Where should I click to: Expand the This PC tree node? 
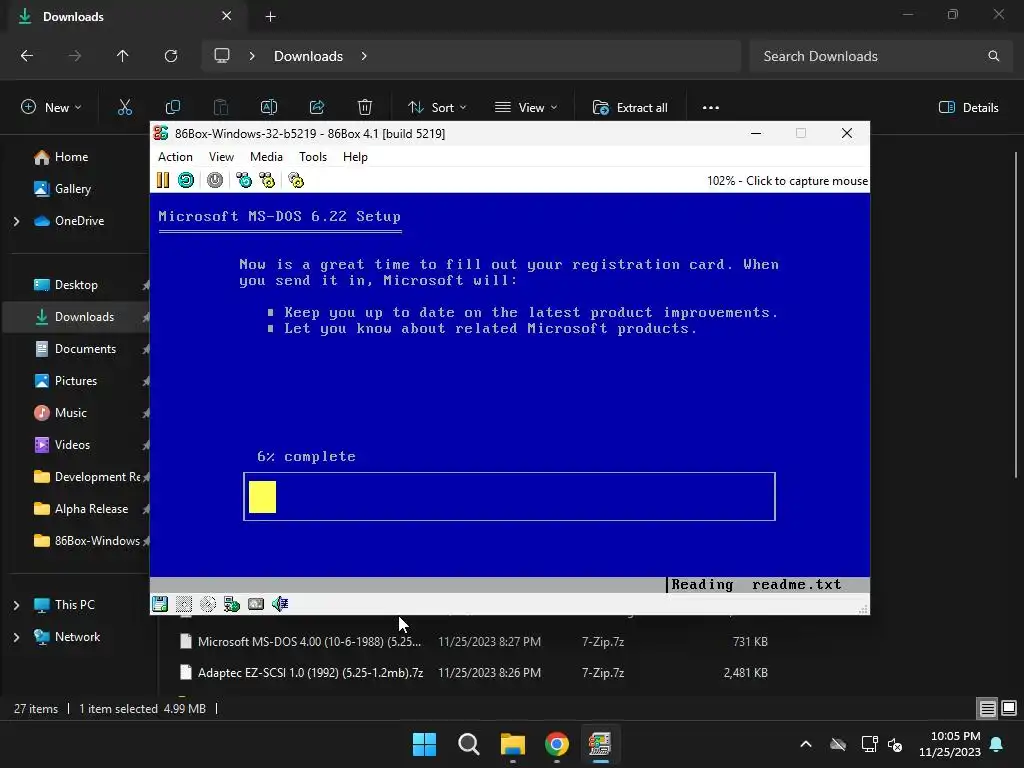pos(16,605)
